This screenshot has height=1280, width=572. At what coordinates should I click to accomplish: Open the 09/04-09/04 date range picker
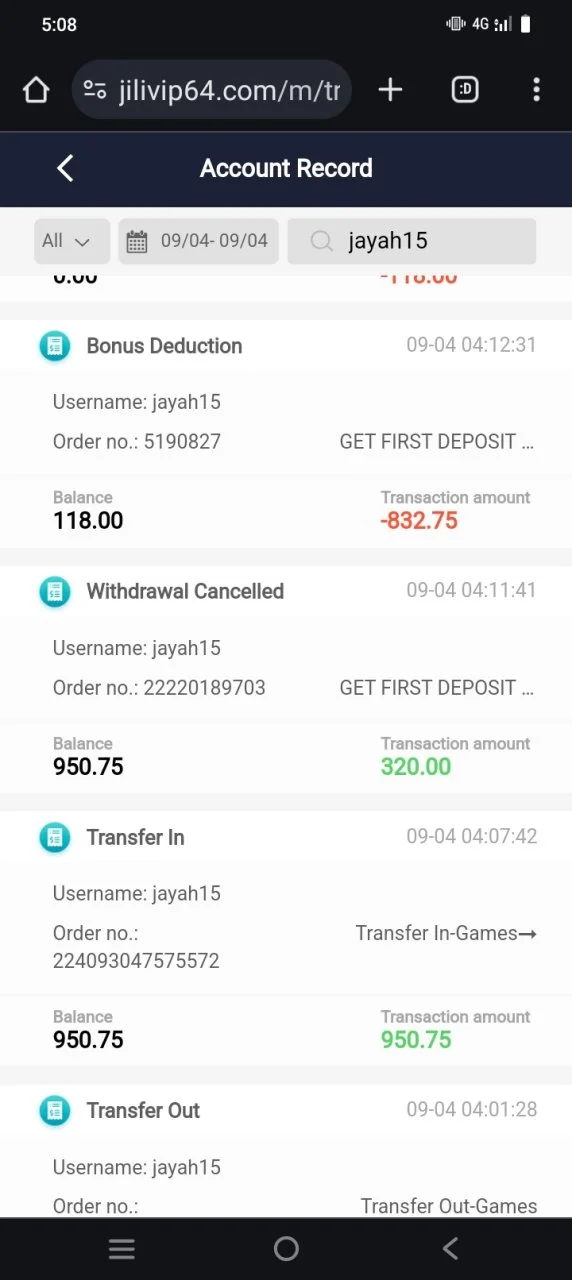point(198,241)
